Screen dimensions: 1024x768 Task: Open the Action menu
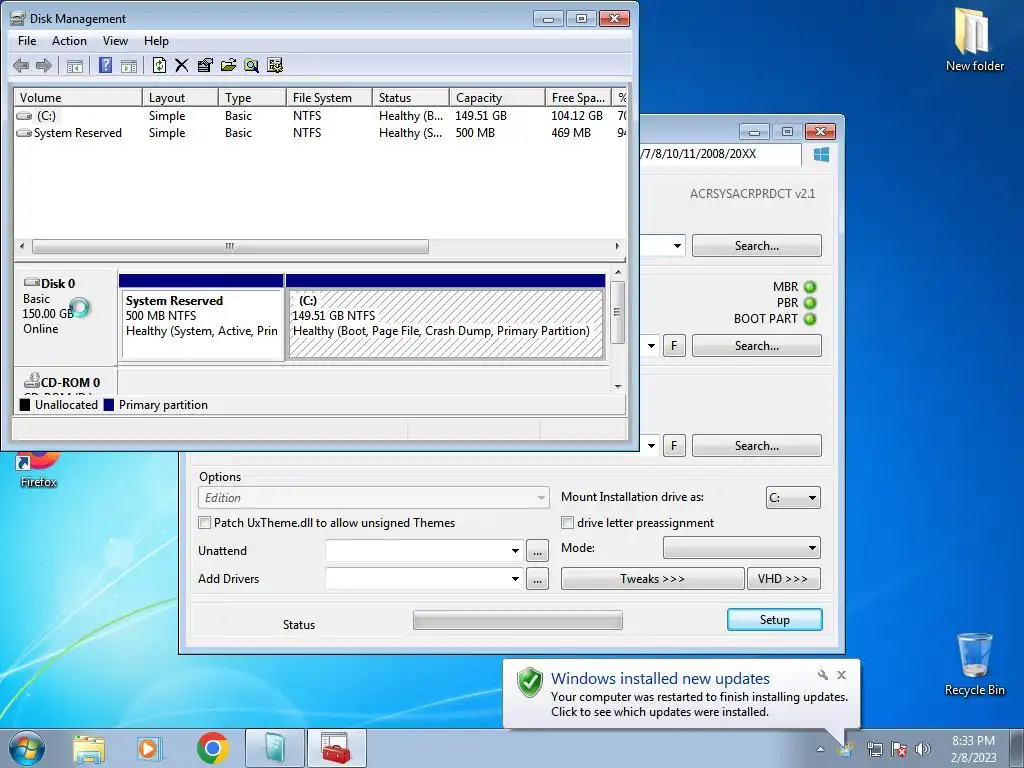(69, 41)
